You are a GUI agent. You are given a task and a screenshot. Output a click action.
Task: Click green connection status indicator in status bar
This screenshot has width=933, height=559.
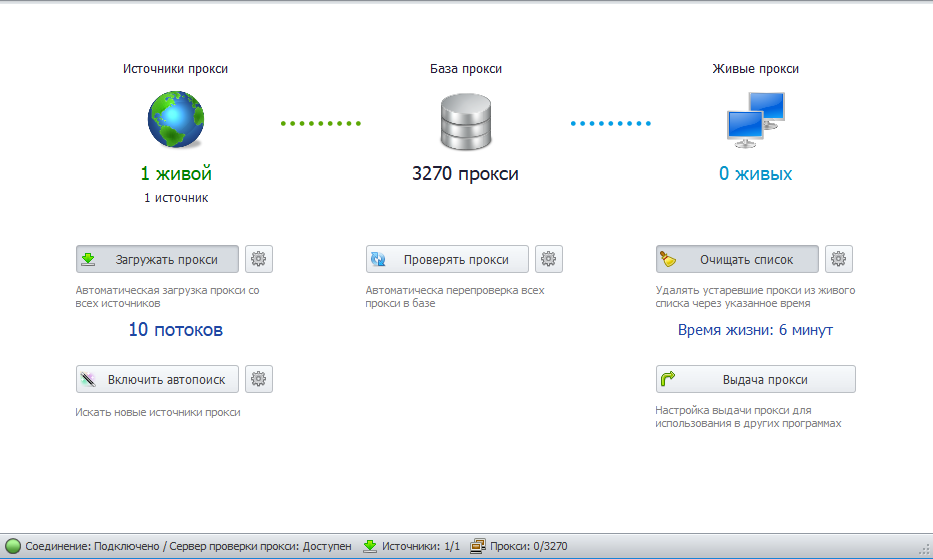[13, 546]
